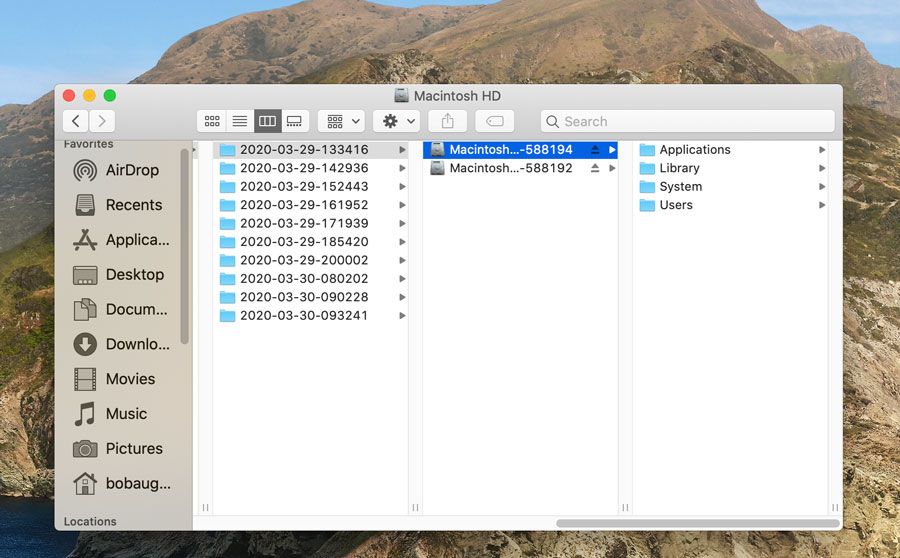This screenshot has height=558, width=900.
Task: Click the Macintosh HD title proxy icon
Action: [x=401, y=96]
